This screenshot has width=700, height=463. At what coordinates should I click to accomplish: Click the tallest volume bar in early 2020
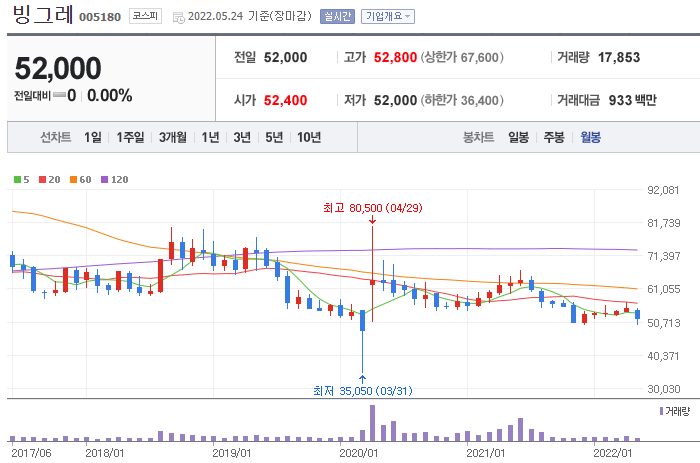pos(372,423)
